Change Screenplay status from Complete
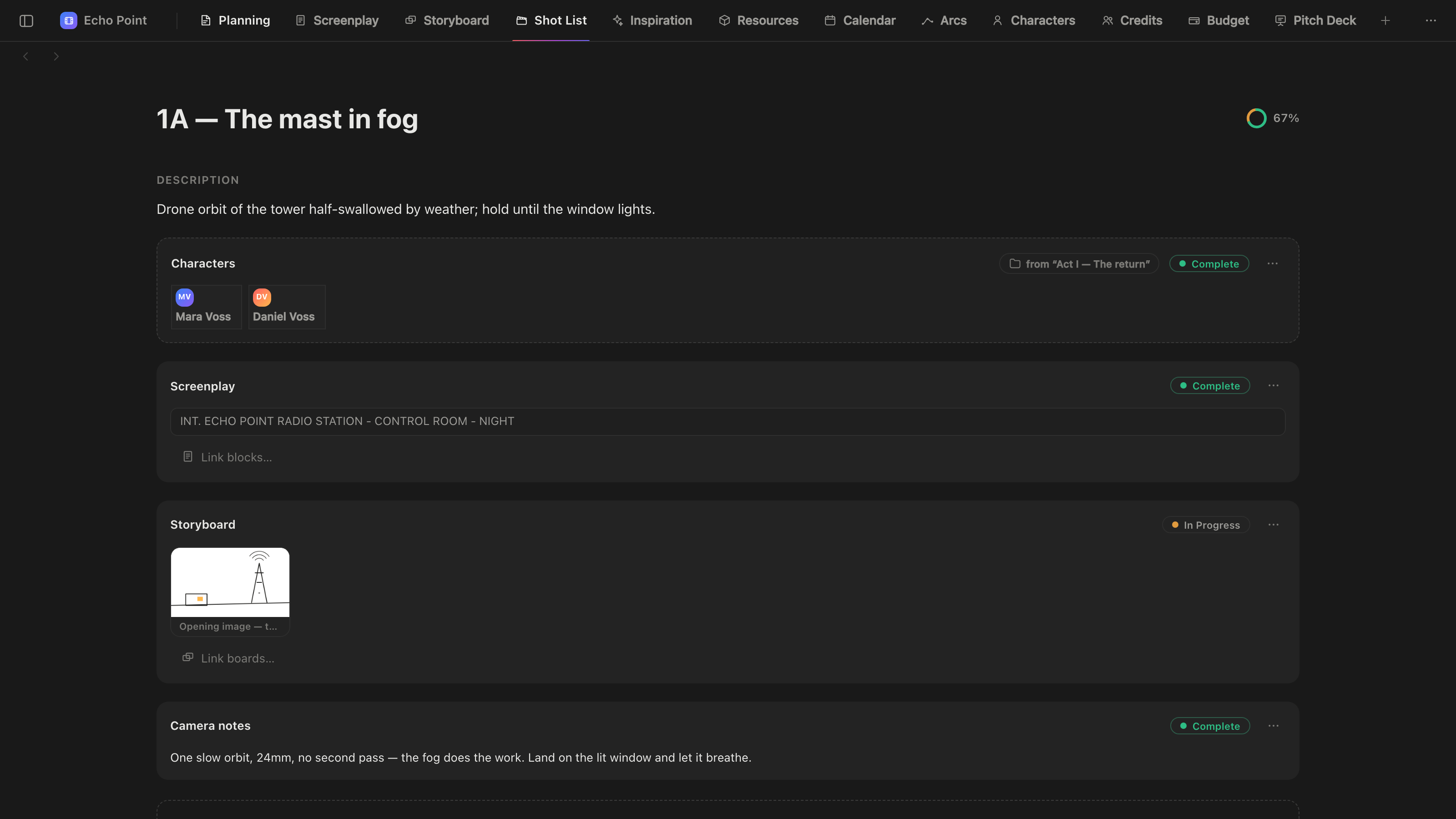Viewport: 1456px width, 819px height. click(x=1210, y=386)
